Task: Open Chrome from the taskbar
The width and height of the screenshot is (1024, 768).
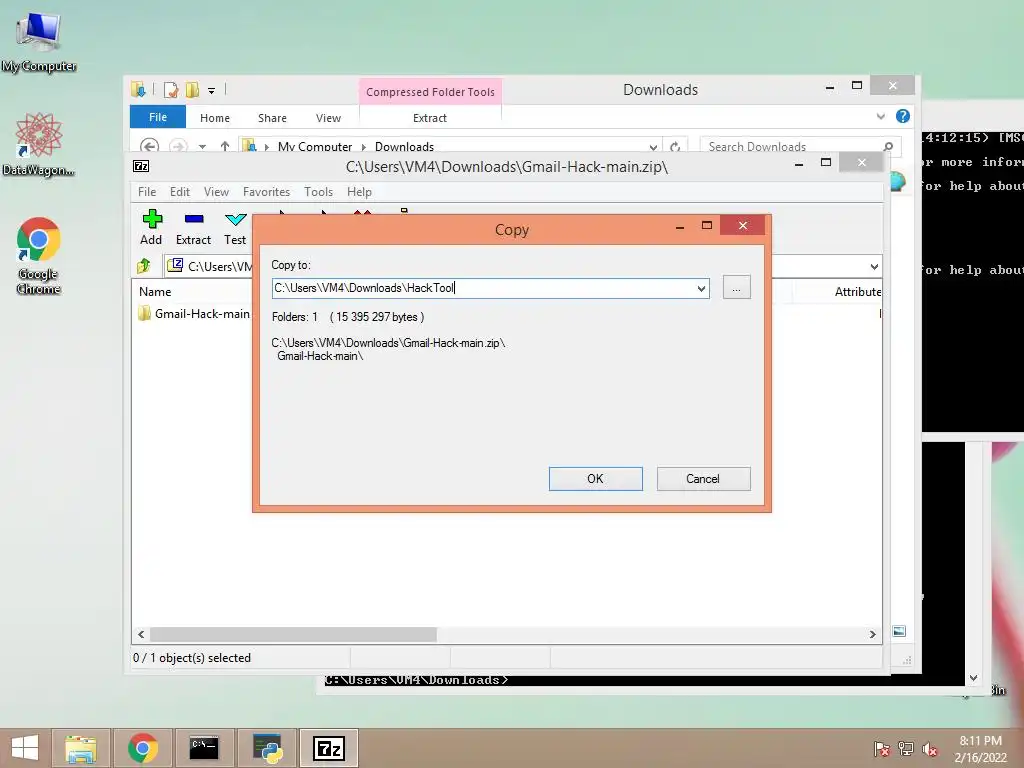Action: coord(142,748)
